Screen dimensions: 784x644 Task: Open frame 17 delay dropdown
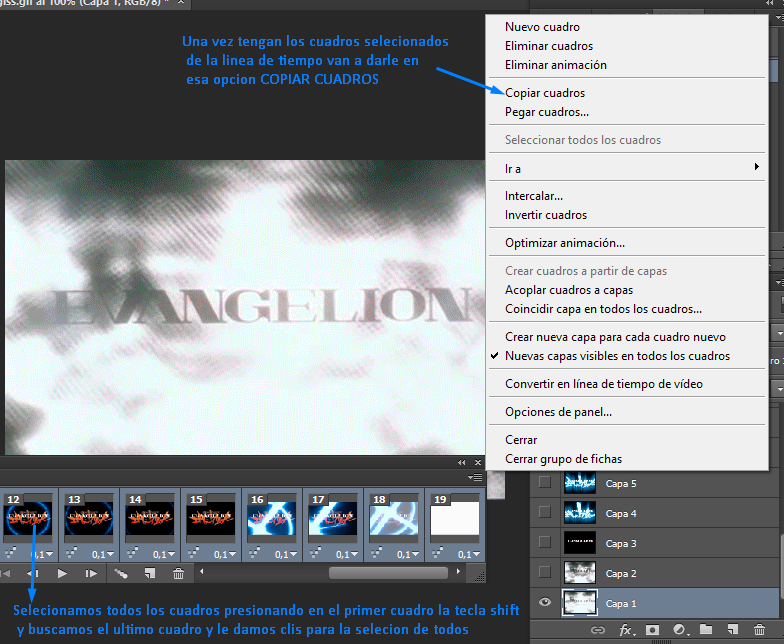point(347,554)
